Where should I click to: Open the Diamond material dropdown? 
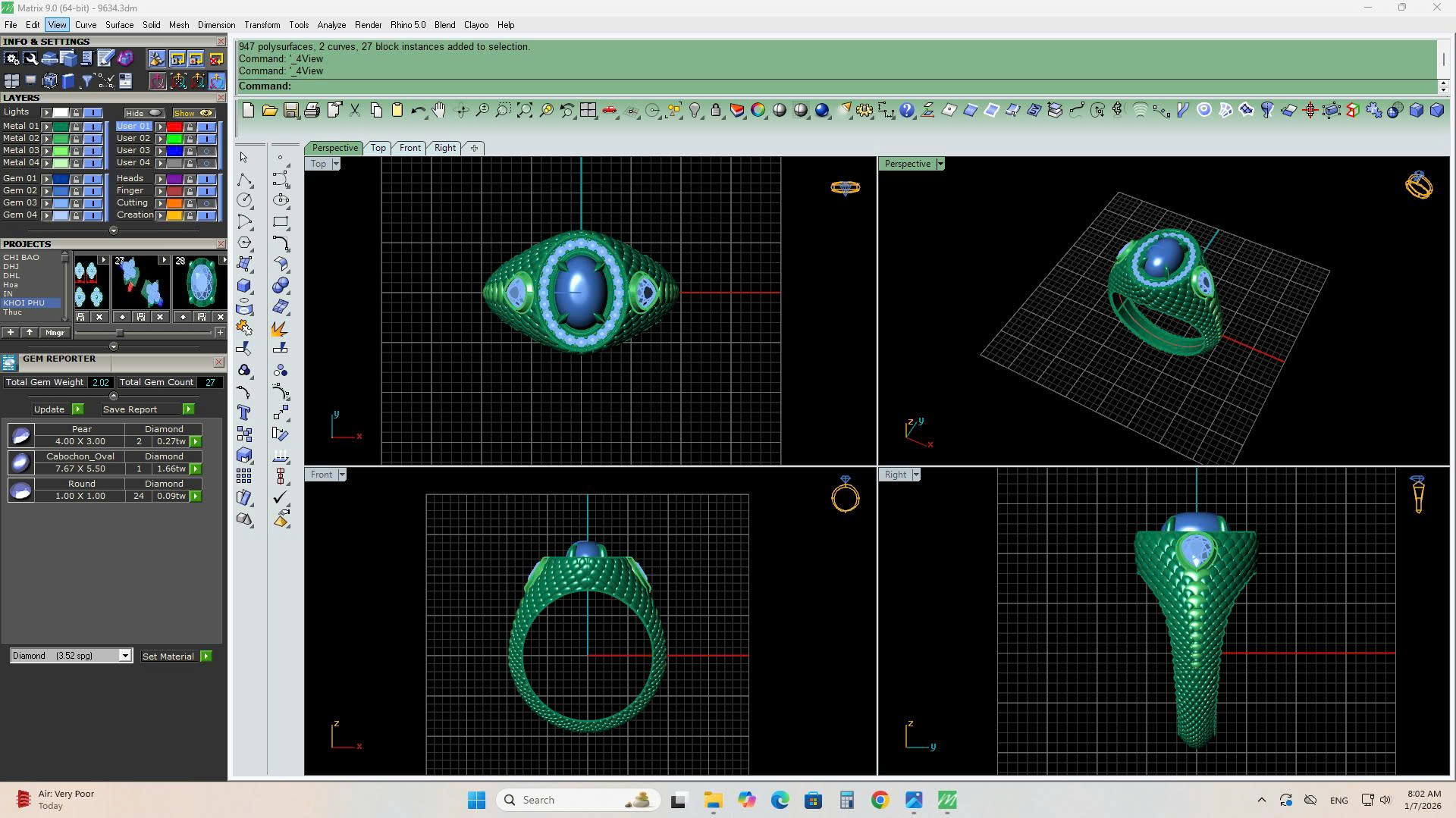(125, 656)
